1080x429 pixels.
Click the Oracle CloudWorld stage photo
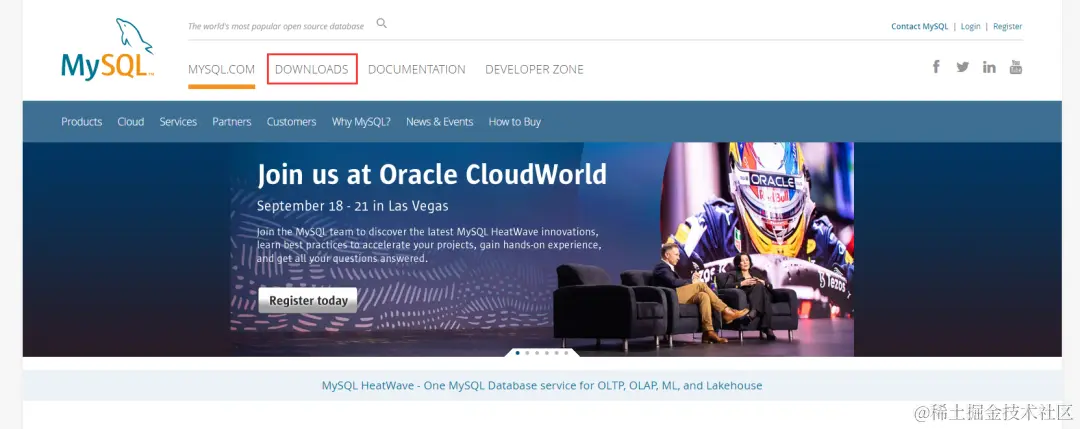point(703,248)
